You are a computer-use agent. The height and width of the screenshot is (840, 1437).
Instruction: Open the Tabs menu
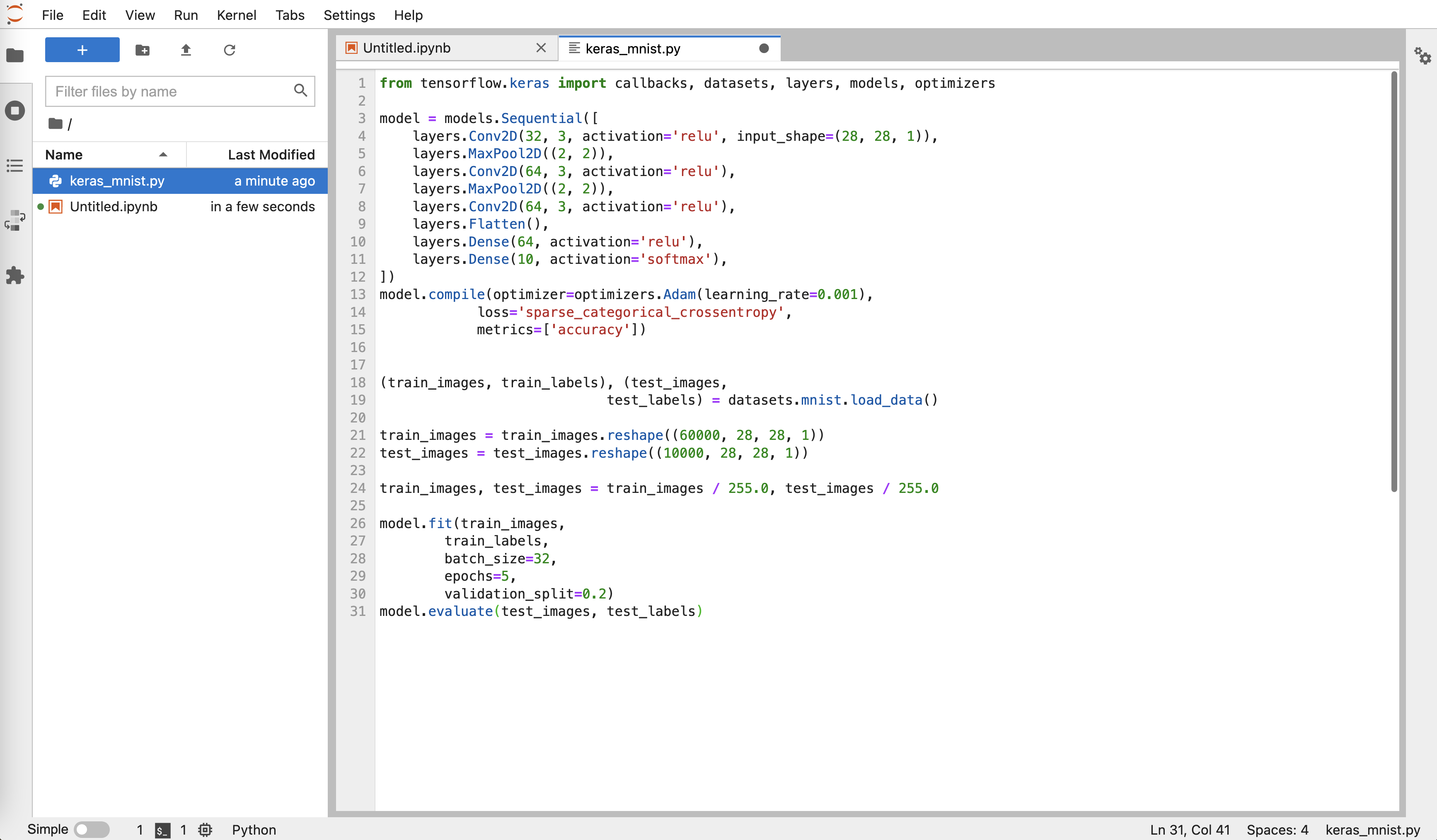[290, 15]
